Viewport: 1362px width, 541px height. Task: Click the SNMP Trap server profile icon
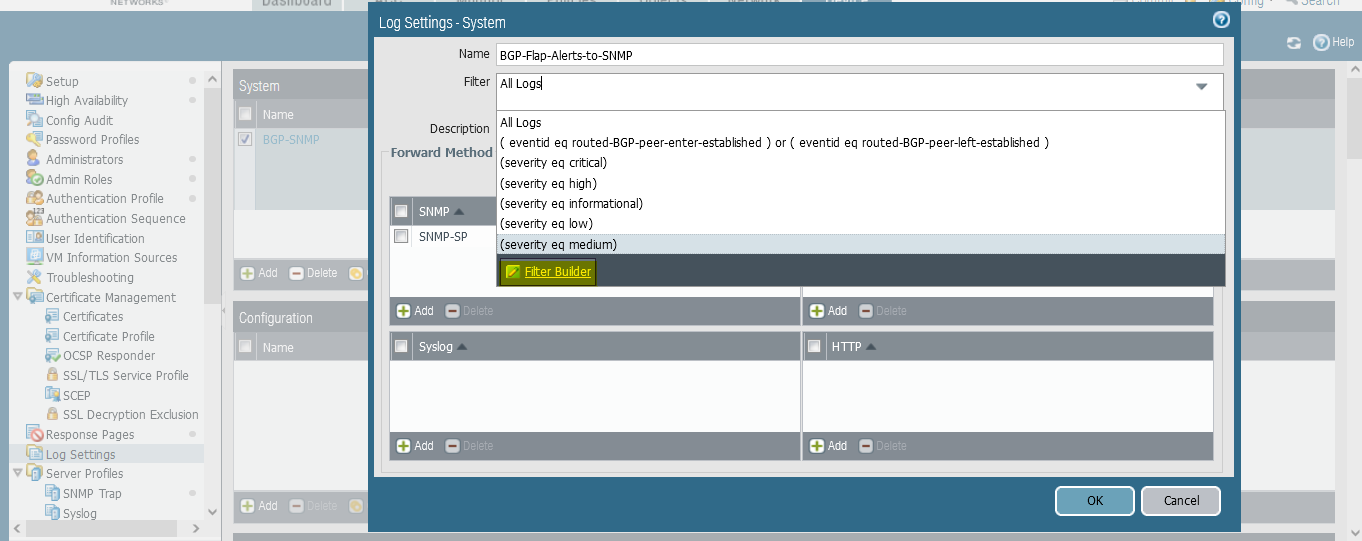tap(53, 493)
